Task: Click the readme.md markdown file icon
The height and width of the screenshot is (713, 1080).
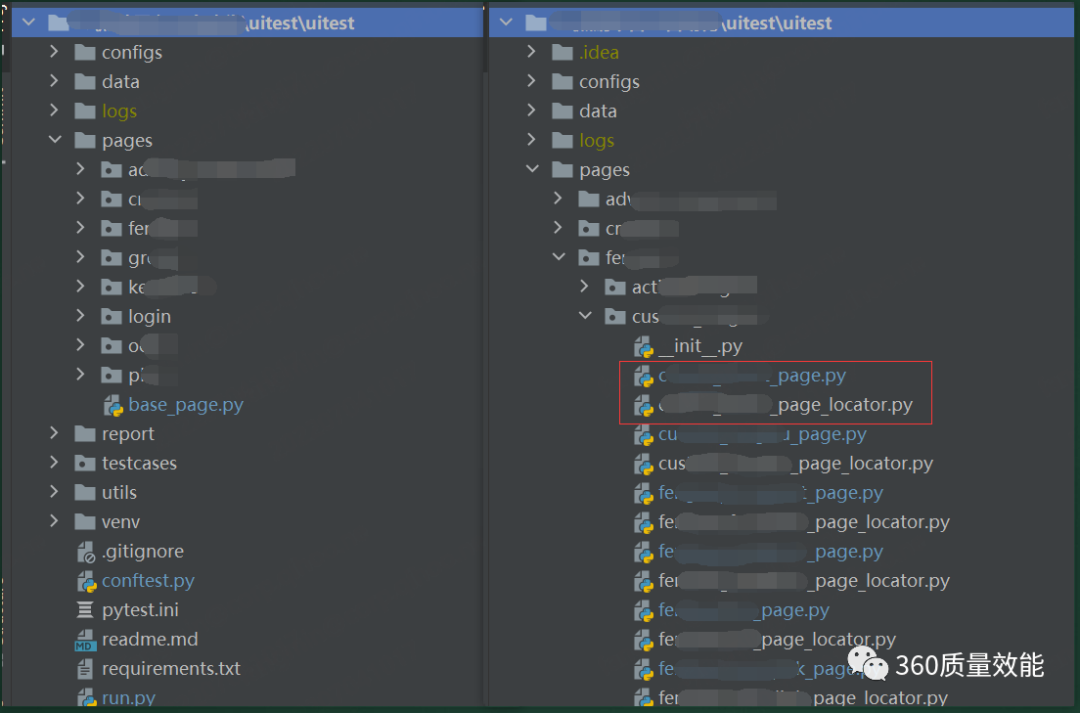Action: (85, 640)
